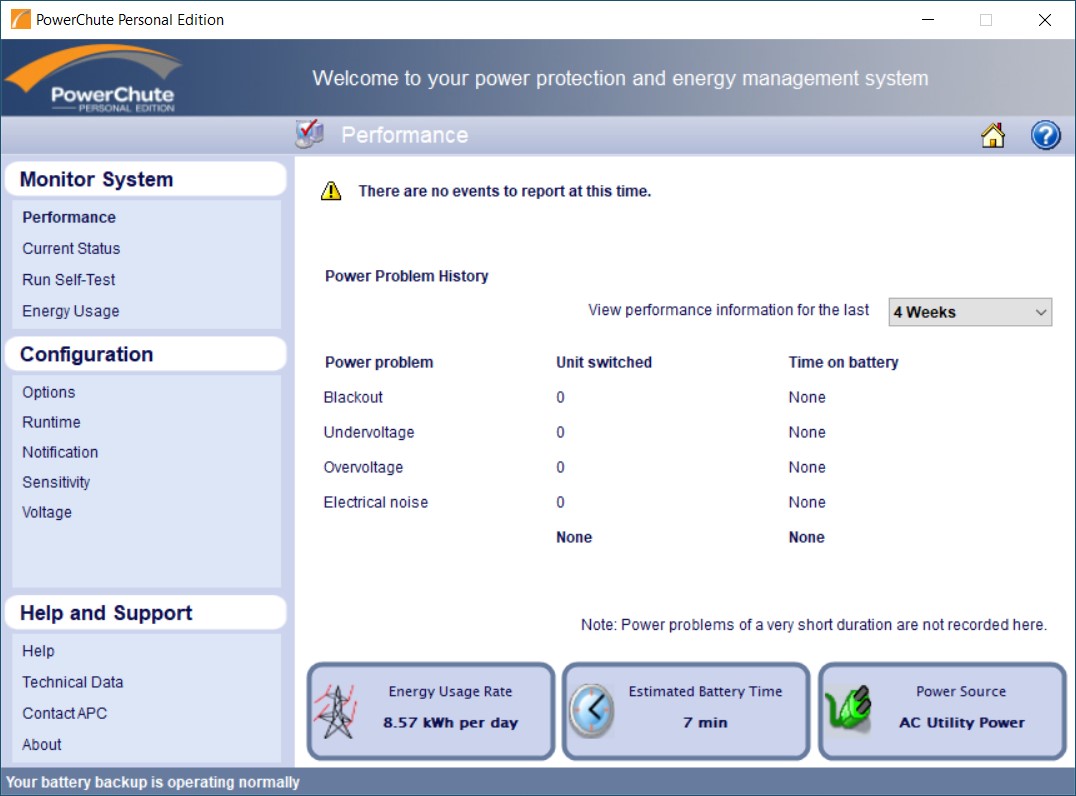Click the bold None total under Time on battery

[806, 537]
